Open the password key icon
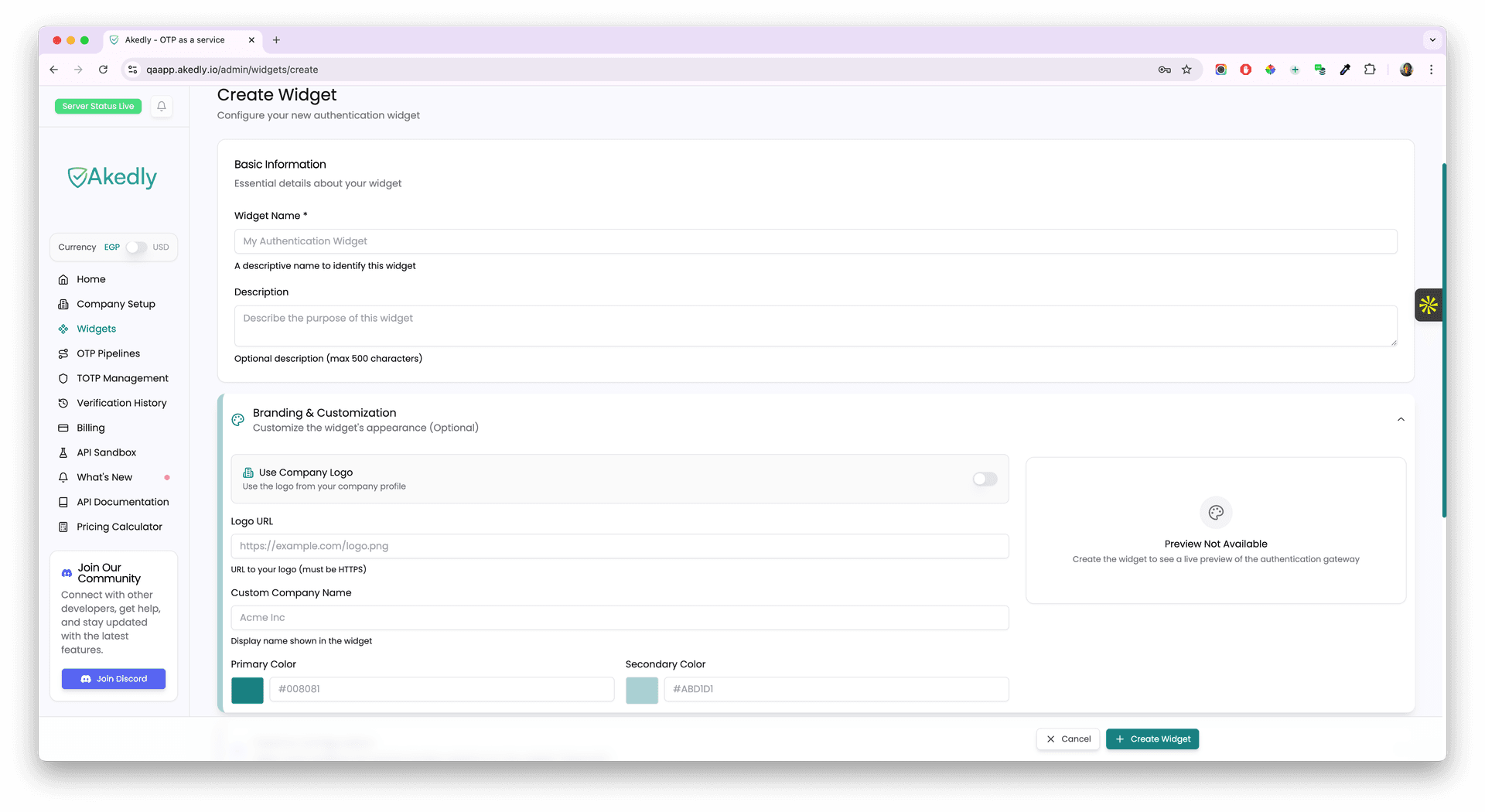The image size is (1485, 812). click(1164, 70)
